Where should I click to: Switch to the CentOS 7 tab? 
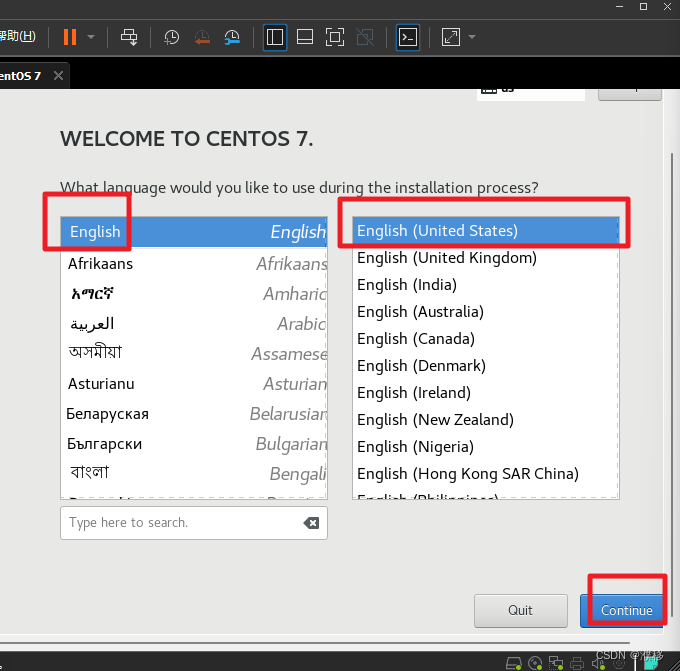[x=20, y=76]
